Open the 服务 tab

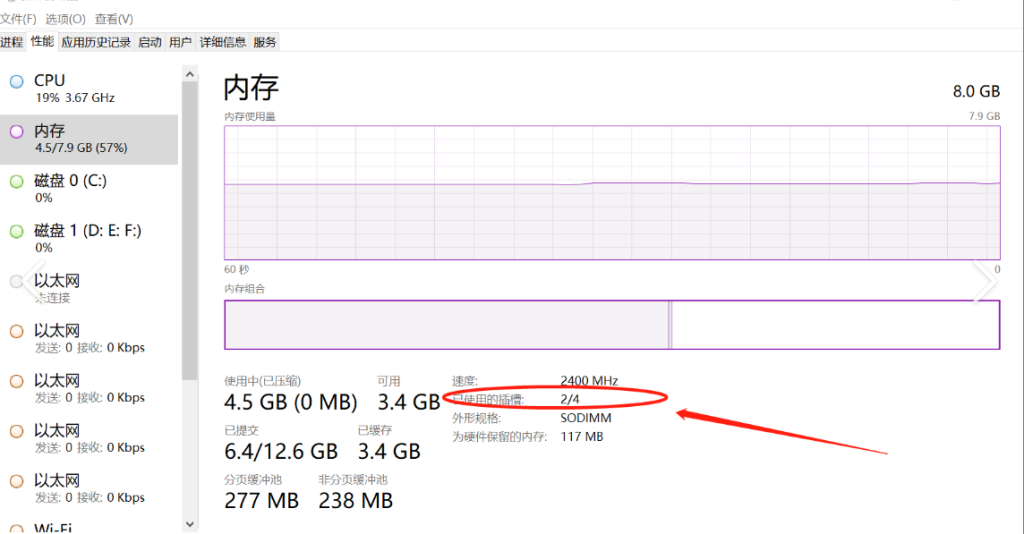[x=264, y=42]
